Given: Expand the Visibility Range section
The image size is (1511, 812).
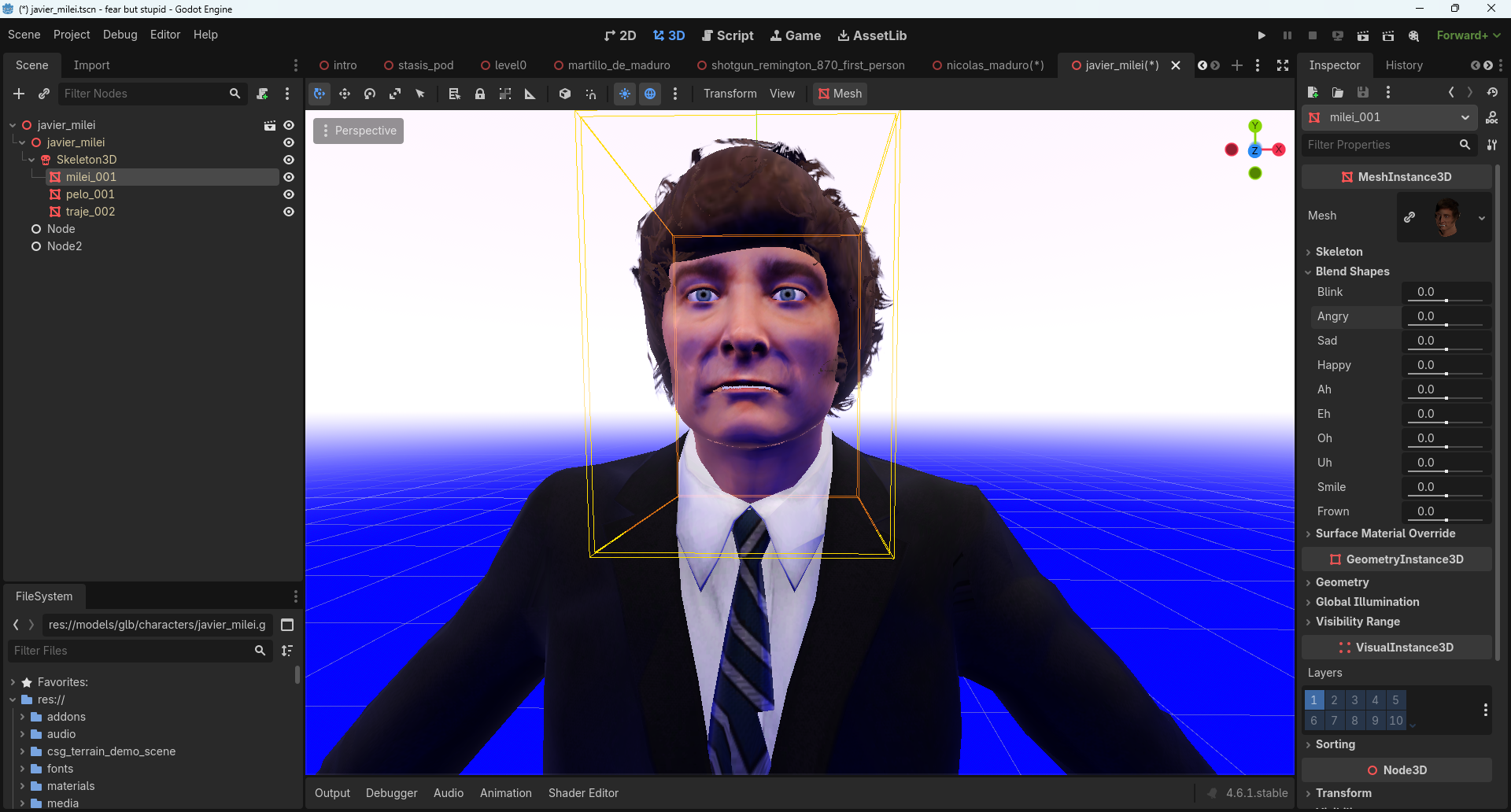Looking at the screenshot, I should pos(1358,622).
